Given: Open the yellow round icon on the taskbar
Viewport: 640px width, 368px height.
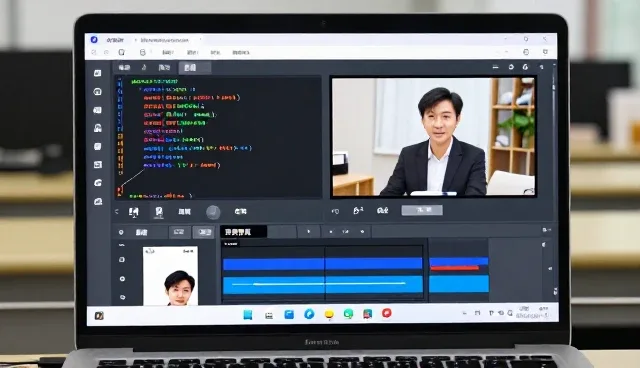Looking at the screenshot, I should (x=329, y=314).
